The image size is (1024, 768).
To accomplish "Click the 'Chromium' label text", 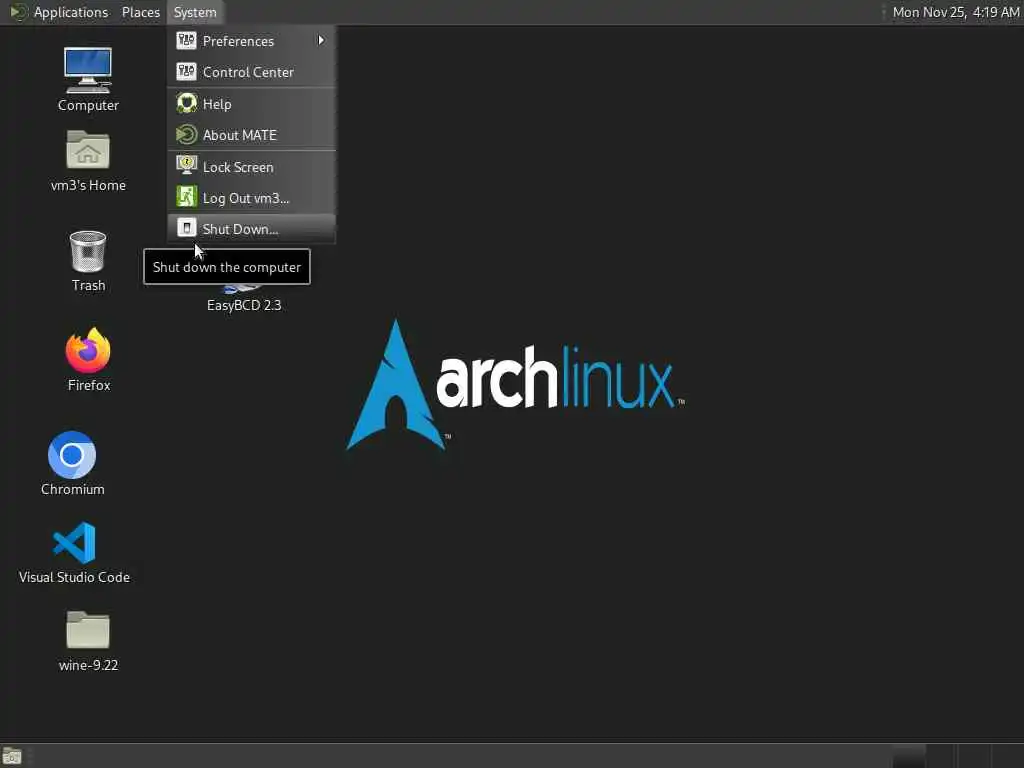I will (72, 488).
